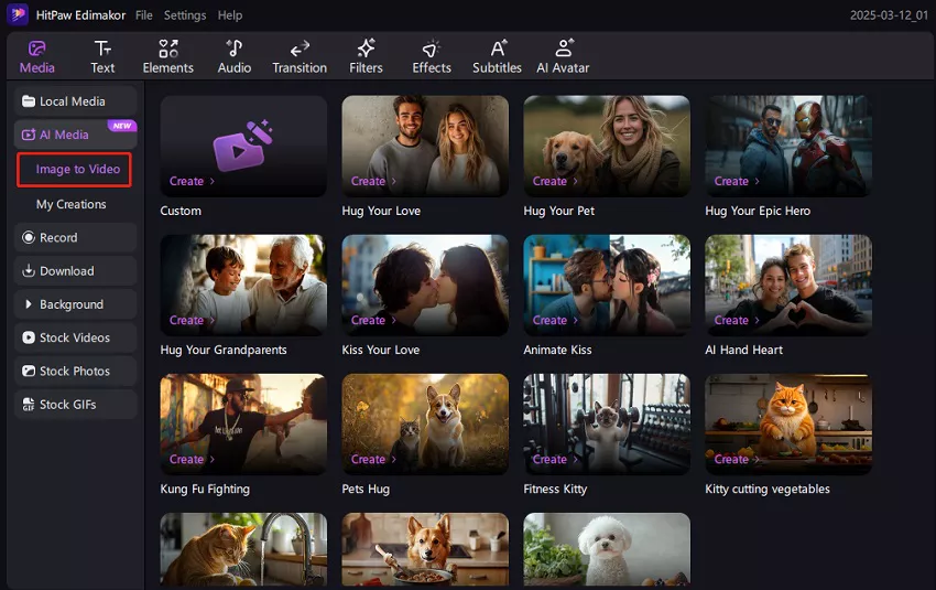Open the Audio panel icon
The width and height of the screenshot is (936, 590).
tap(234, 48)
